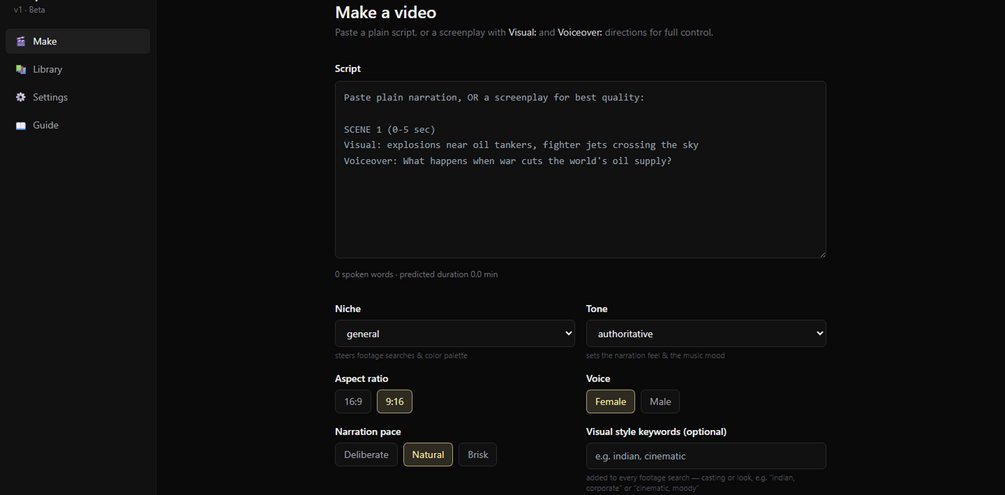This screenshot has width=1005, height=495.
Task: Click the 'Niche' label
Action: (x=347, y=309)
